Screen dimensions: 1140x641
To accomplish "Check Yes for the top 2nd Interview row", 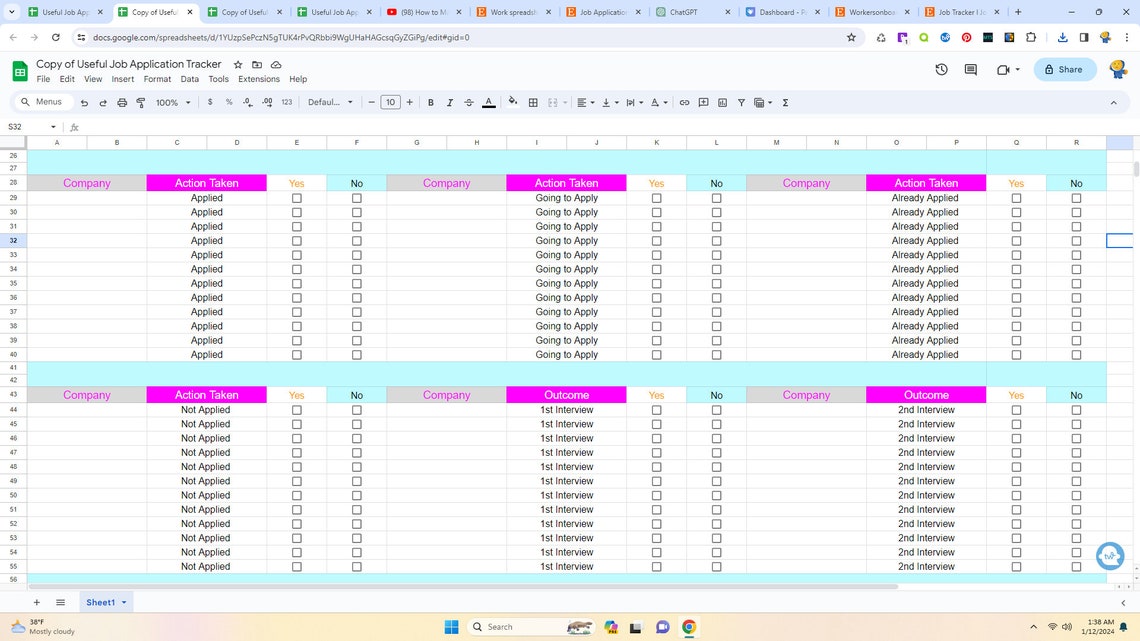I will (x=1016, y=410).
